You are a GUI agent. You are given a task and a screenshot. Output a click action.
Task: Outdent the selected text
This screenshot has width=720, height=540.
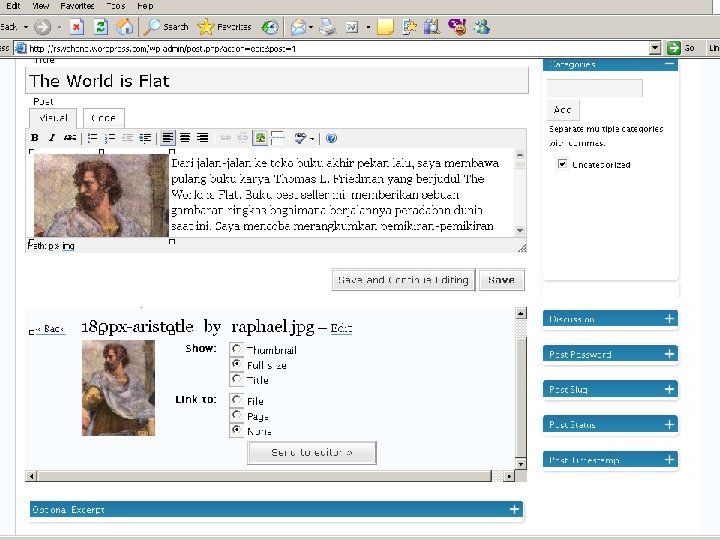coord(128,137)
